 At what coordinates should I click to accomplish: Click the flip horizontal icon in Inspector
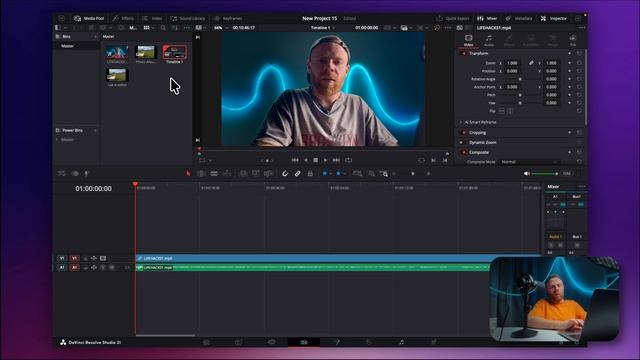(502, 111)
